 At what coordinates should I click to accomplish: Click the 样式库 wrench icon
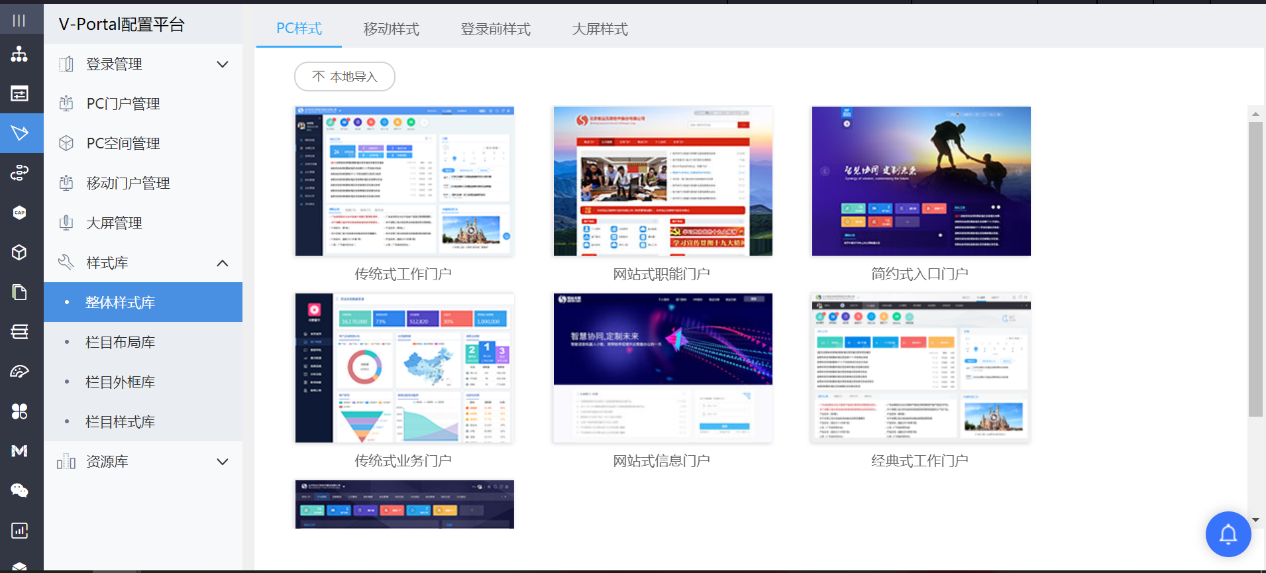pyautogui.click(x=67, y=262)
